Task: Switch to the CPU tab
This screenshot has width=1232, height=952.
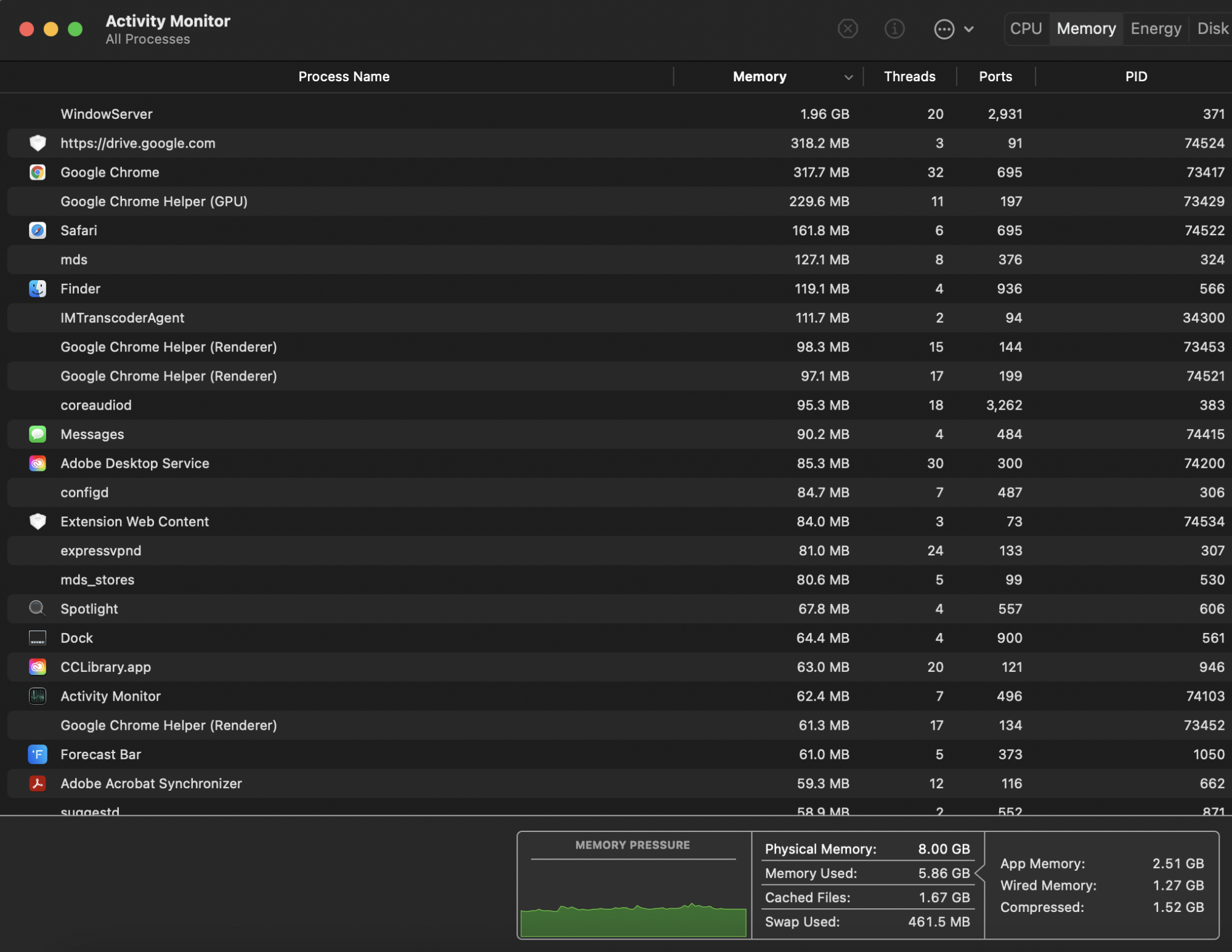Action: coord(1026,28)
